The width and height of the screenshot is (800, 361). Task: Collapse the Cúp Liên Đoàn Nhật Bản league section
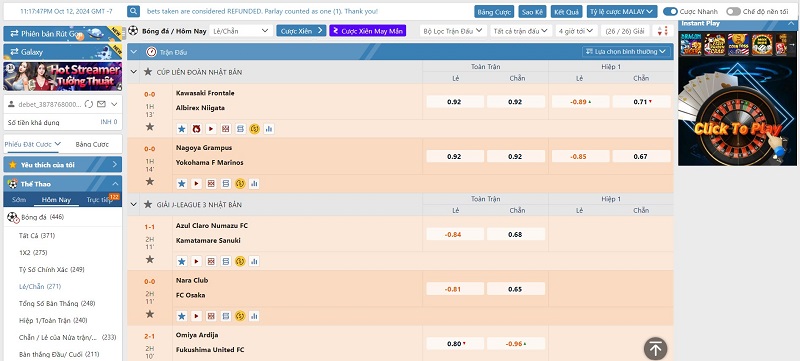[x=134, y=72]
